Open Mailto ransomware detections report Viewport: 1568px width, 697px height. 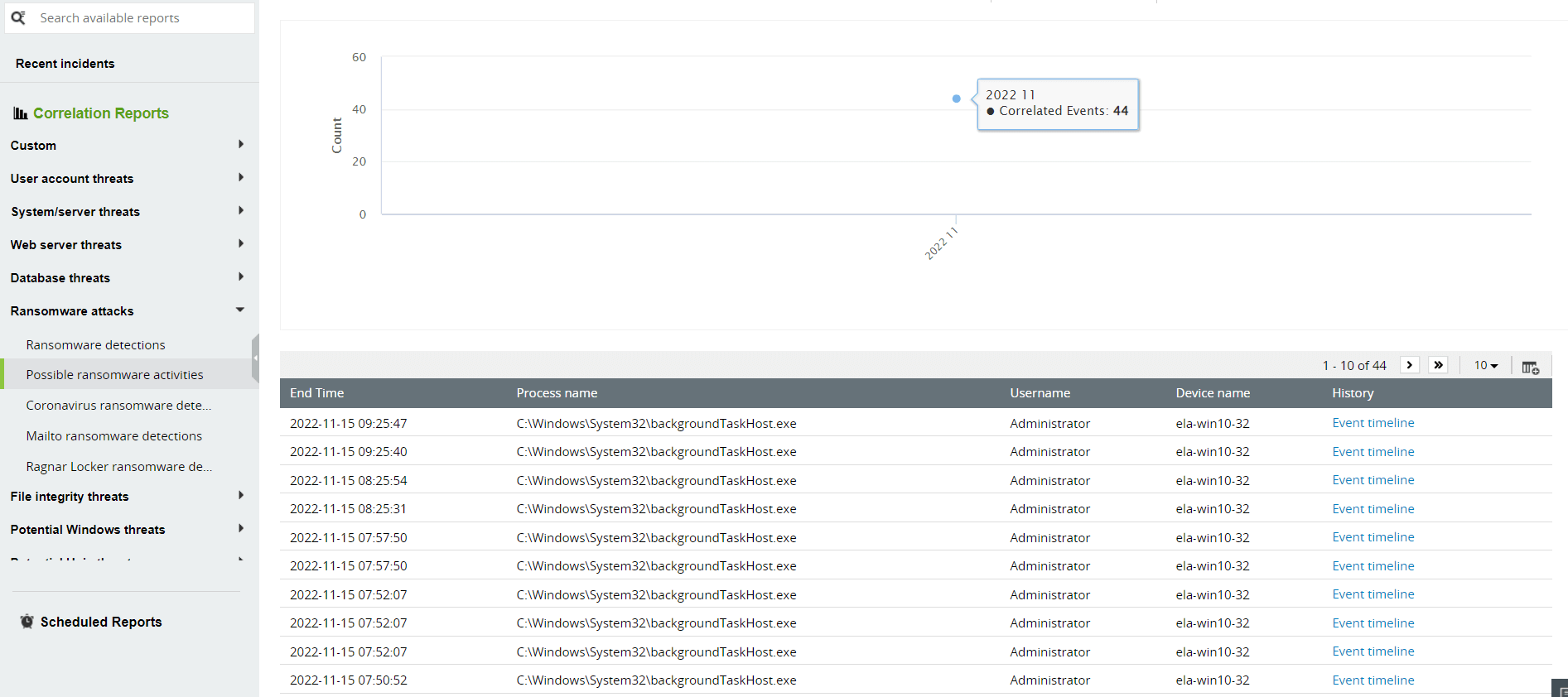[113, 436]
